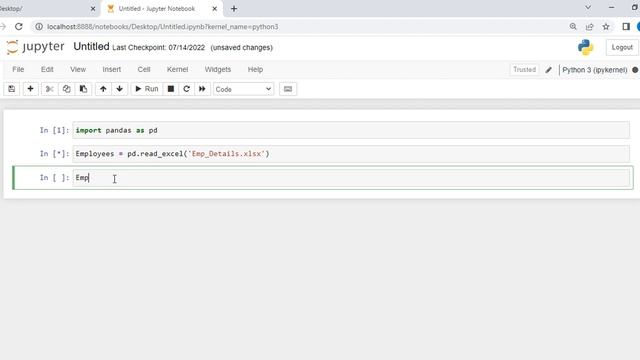Click the browser address bar URL
Screen dimensions: 640x360
162,27
